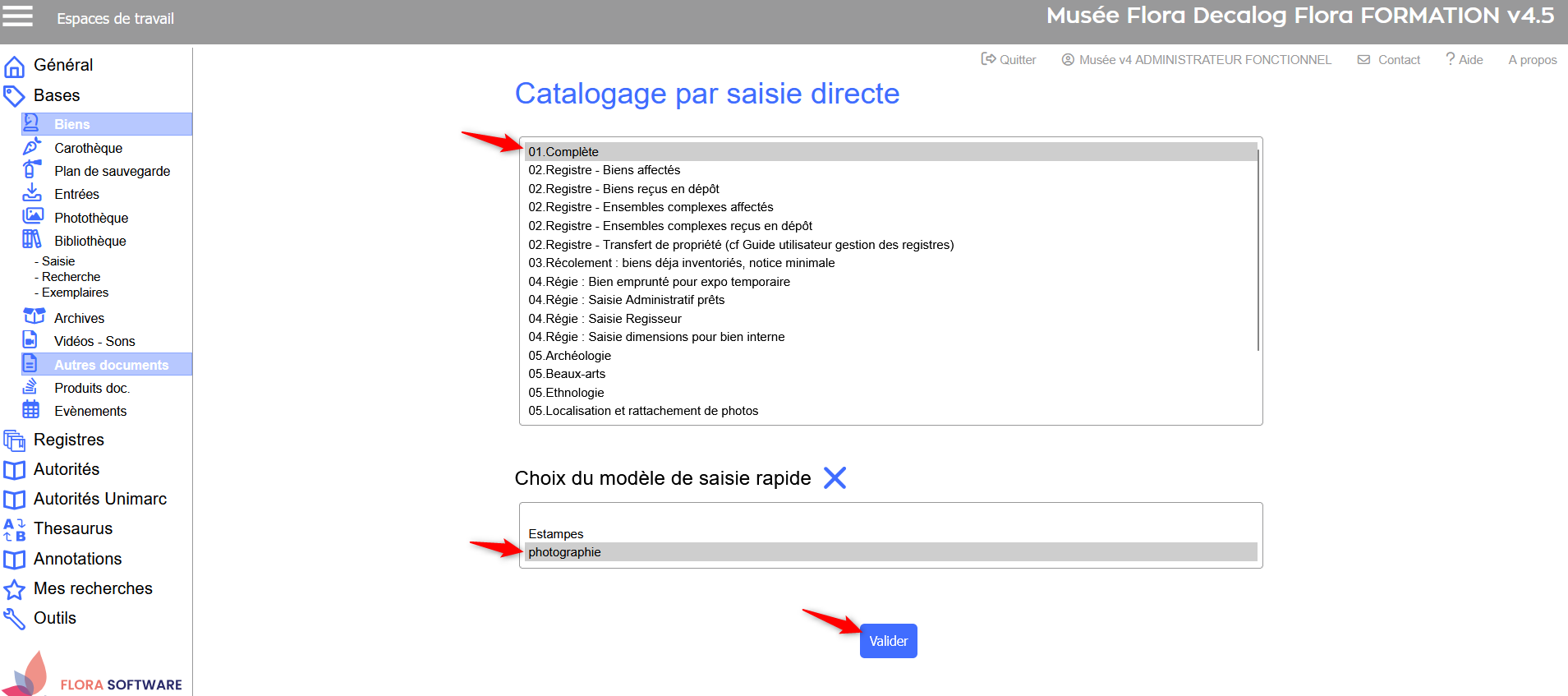This screenshot has height=696, width=1568.
Task: Expand the Thesaurus section
Action: (73, 528)
